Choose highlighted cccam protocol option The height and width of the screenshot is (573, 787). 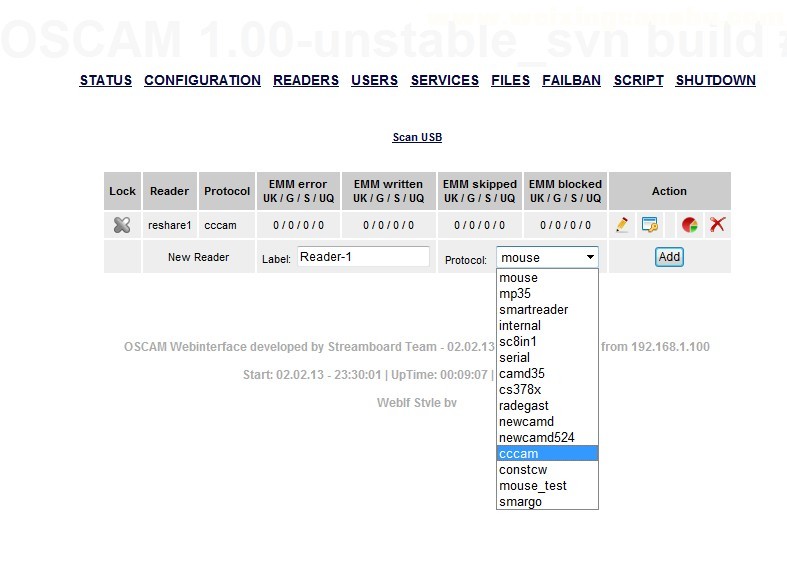pyautogui.click(x=547, y=454)
